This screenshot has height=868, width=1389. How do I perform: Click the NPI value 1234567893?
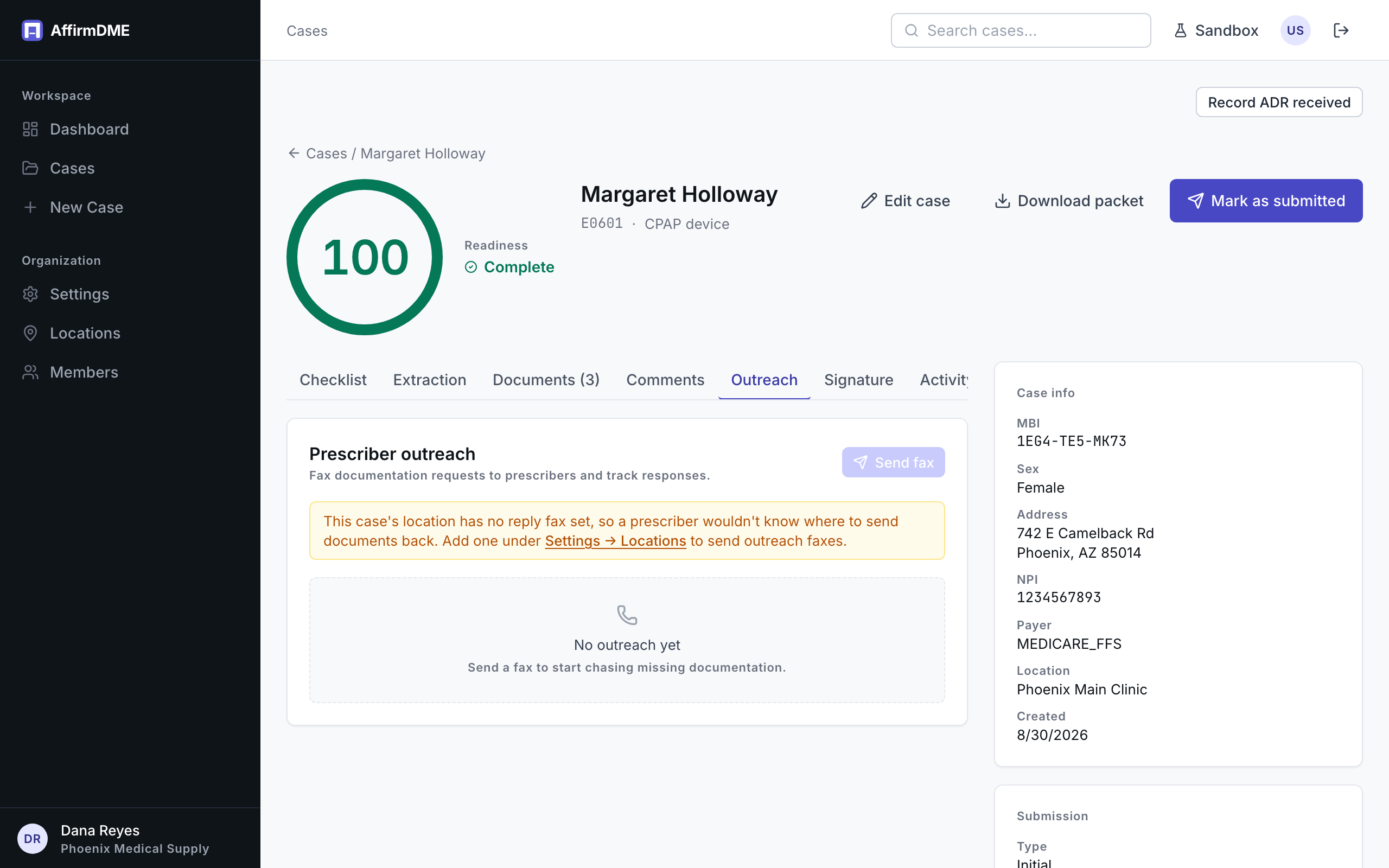[1059, 598]
